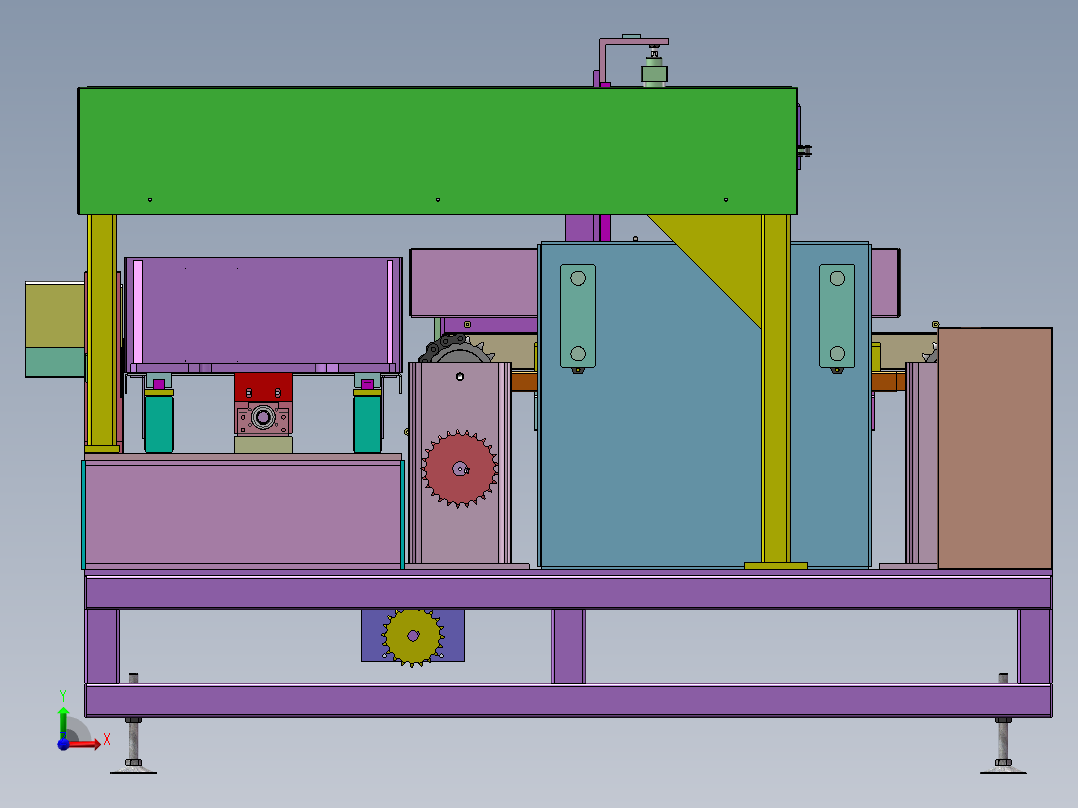Click the blue Z axis ball of triad
The image size is (1078, 808).
pyautogui.click(x=63, y=744)
